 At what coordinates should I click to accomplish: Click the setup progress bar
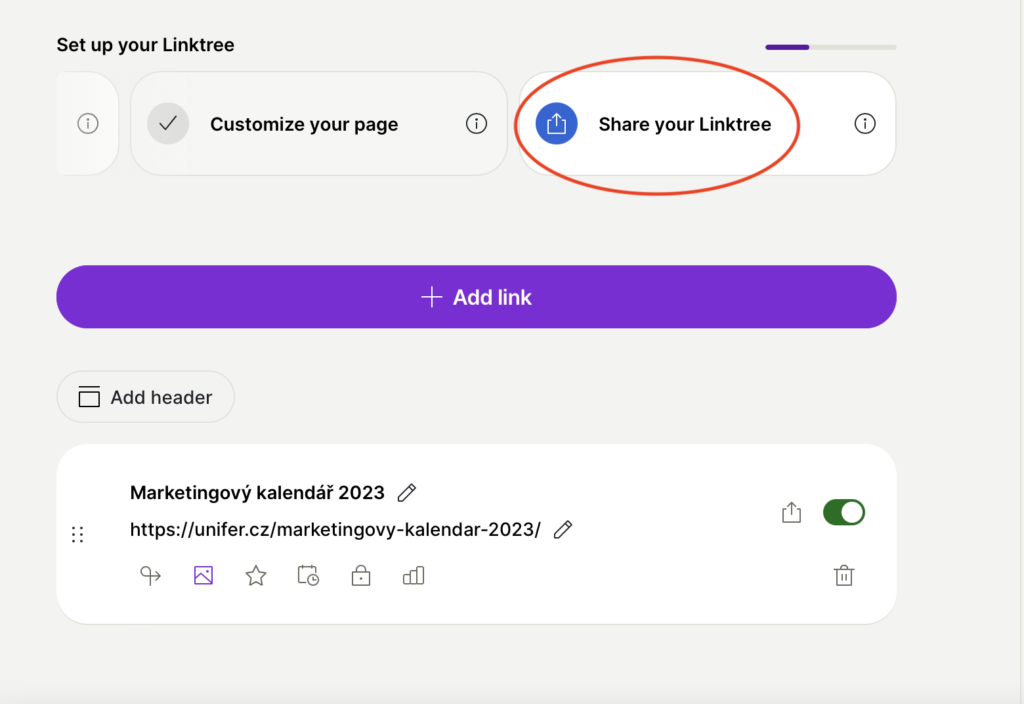pos(830,47)
